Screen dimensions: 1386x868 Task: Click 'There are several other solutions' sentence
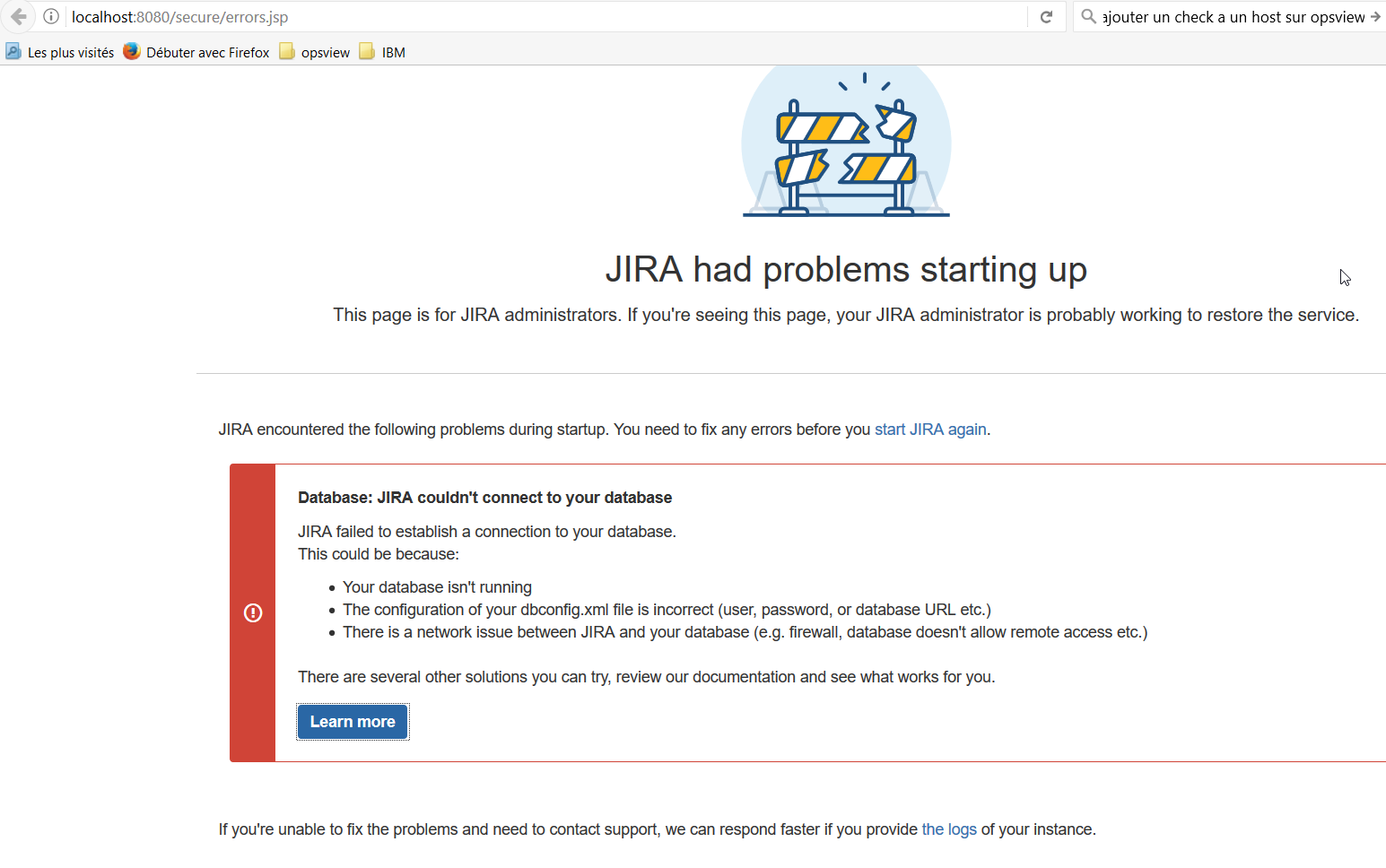[x=647, y=677]
